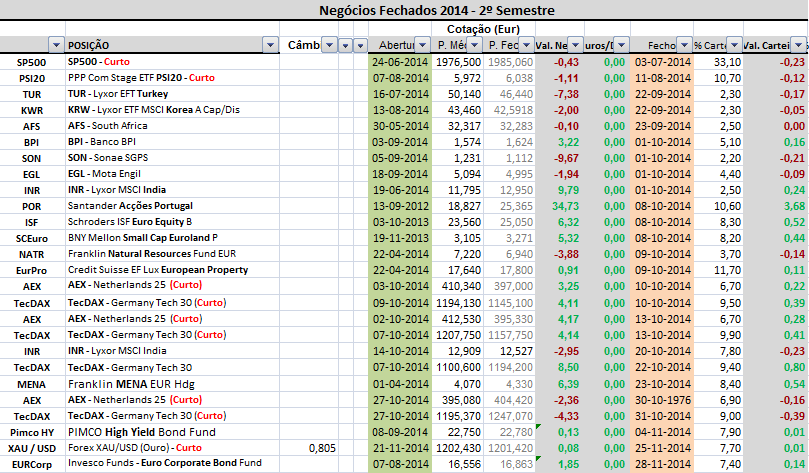The image size is (809, 473).
Task: Select the 9,79 gain value cell
Action: tap(560, 190)
